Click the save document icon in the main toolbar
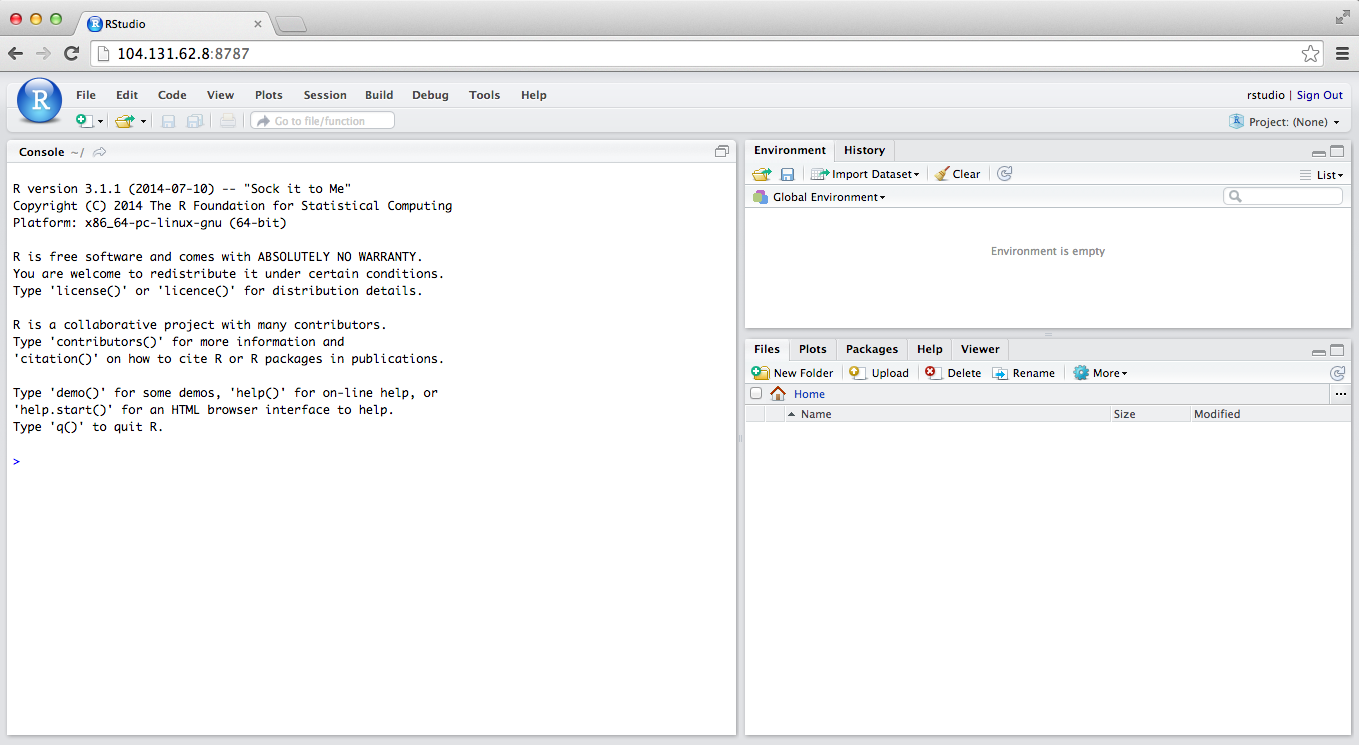 [168, 121]
